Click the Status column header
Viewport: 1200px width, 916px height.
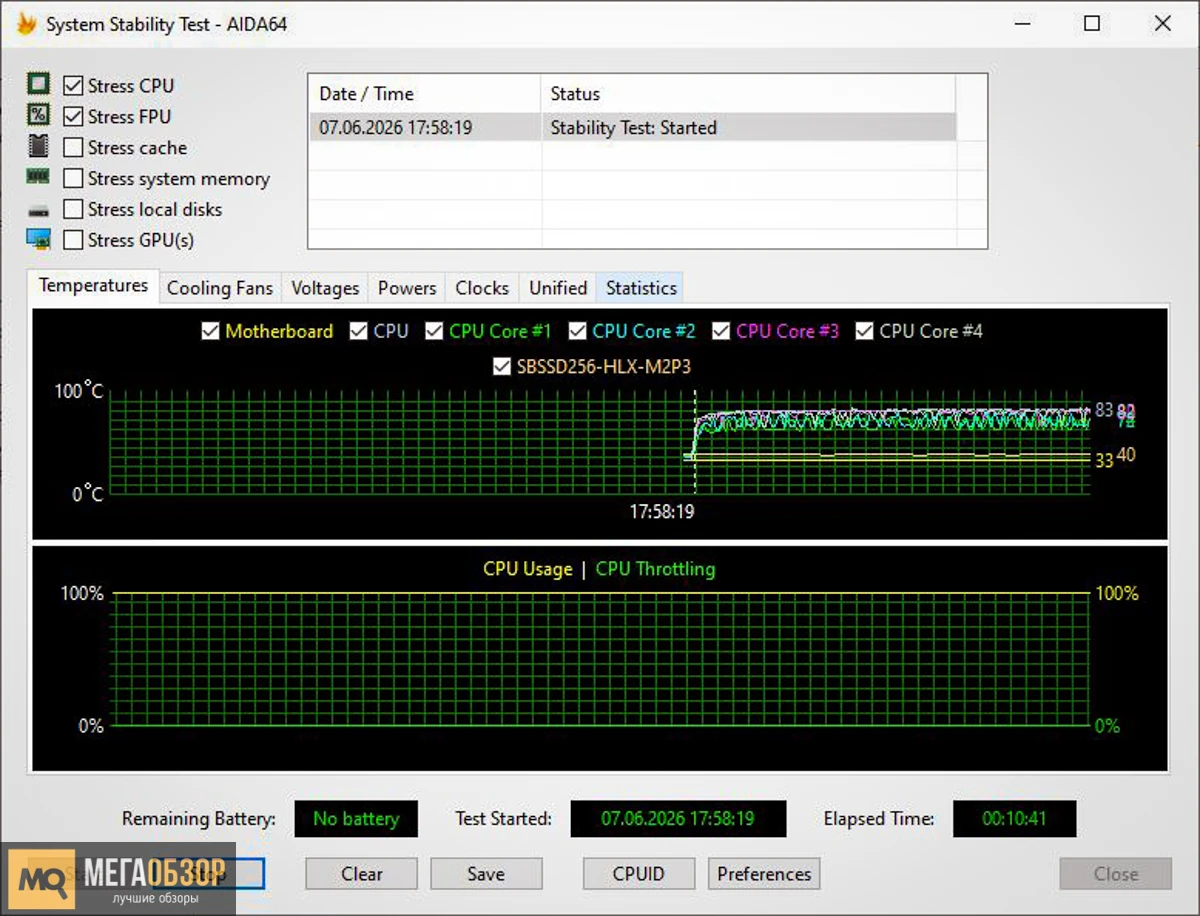(748, 94)
